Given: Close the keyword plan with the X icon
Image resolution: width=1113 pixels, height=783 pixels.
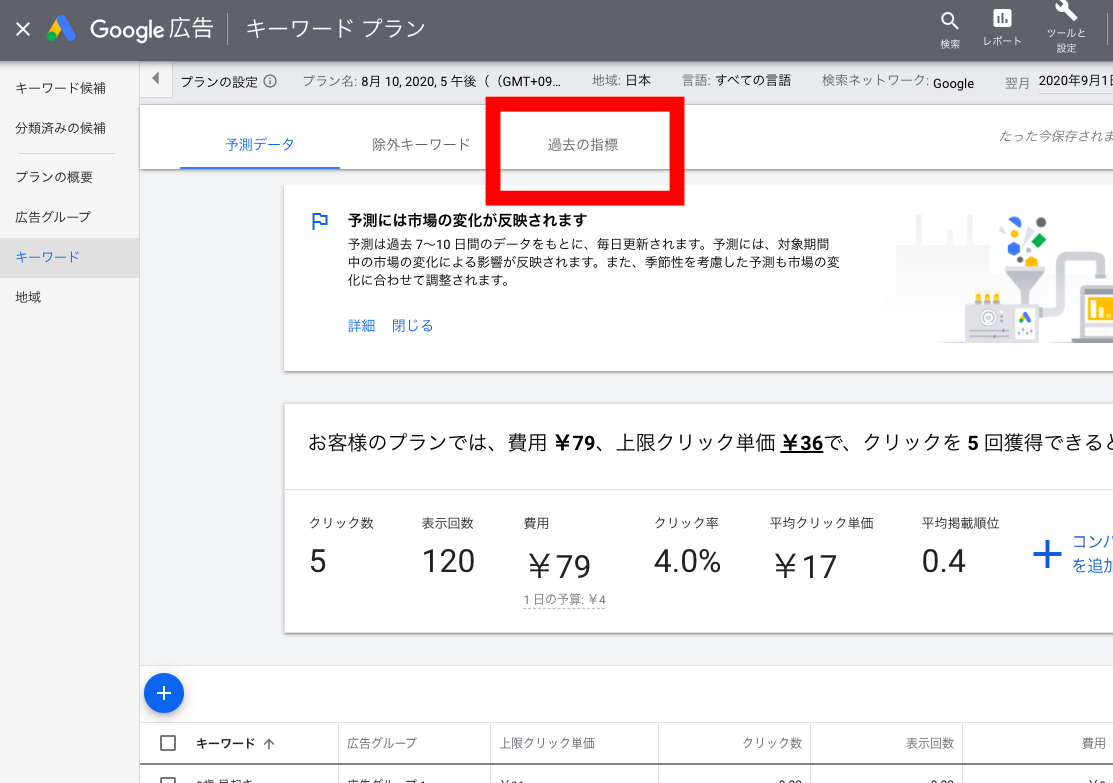Looking at the screenshot, I should tap(23, 29).
